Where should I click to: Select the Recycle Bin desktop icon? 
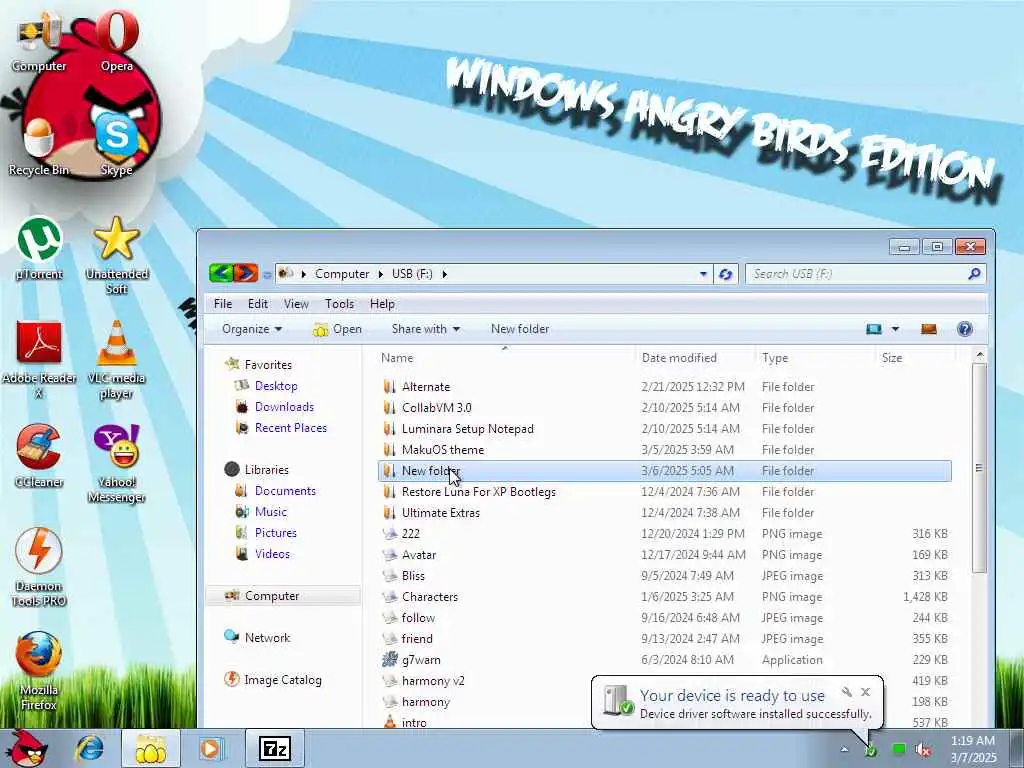pyautogui.click(x=39, y=147)
